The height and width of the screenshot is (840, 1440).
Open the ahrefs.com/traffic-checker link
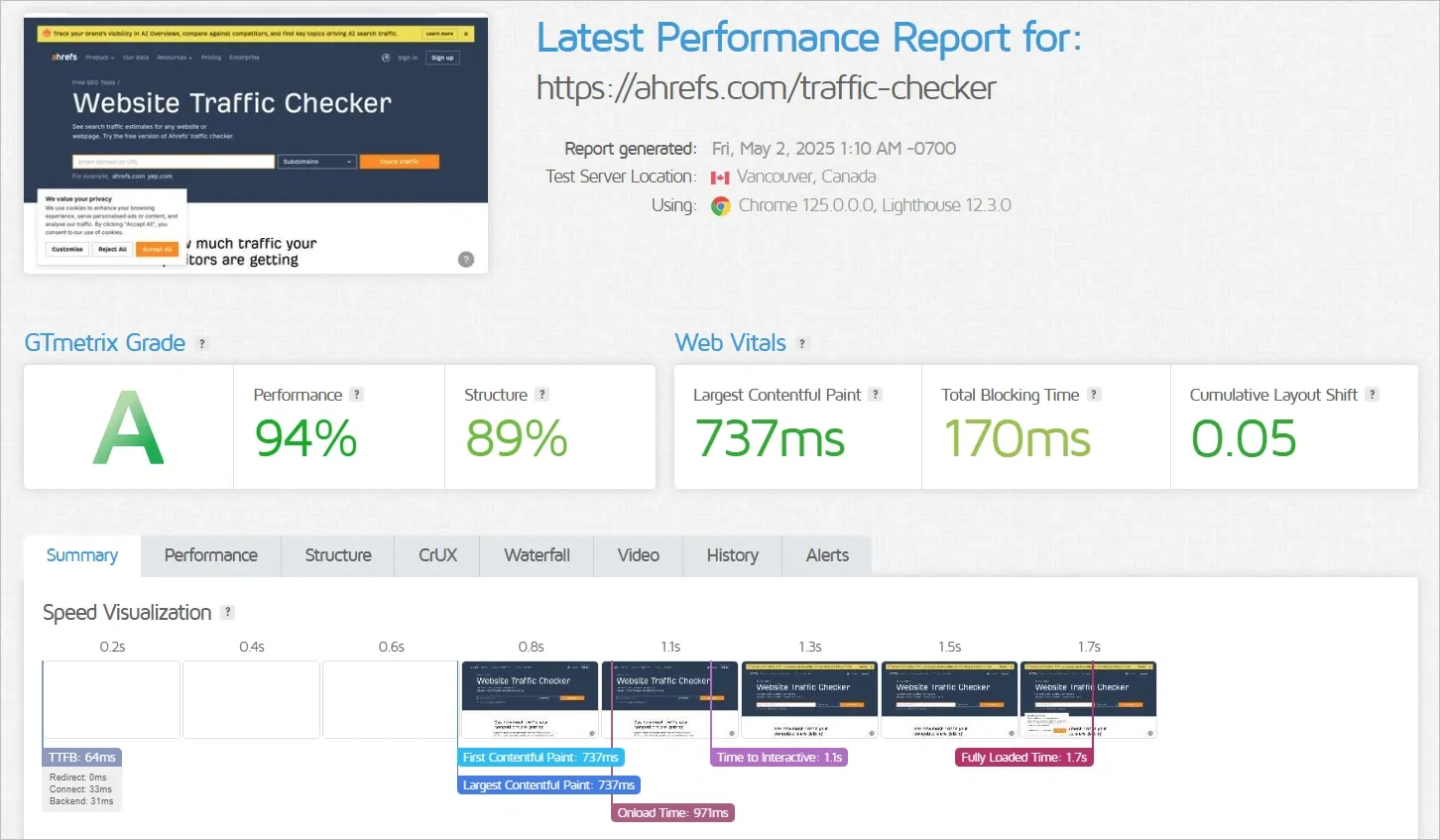pyautogui.click(x=766, y=87)
